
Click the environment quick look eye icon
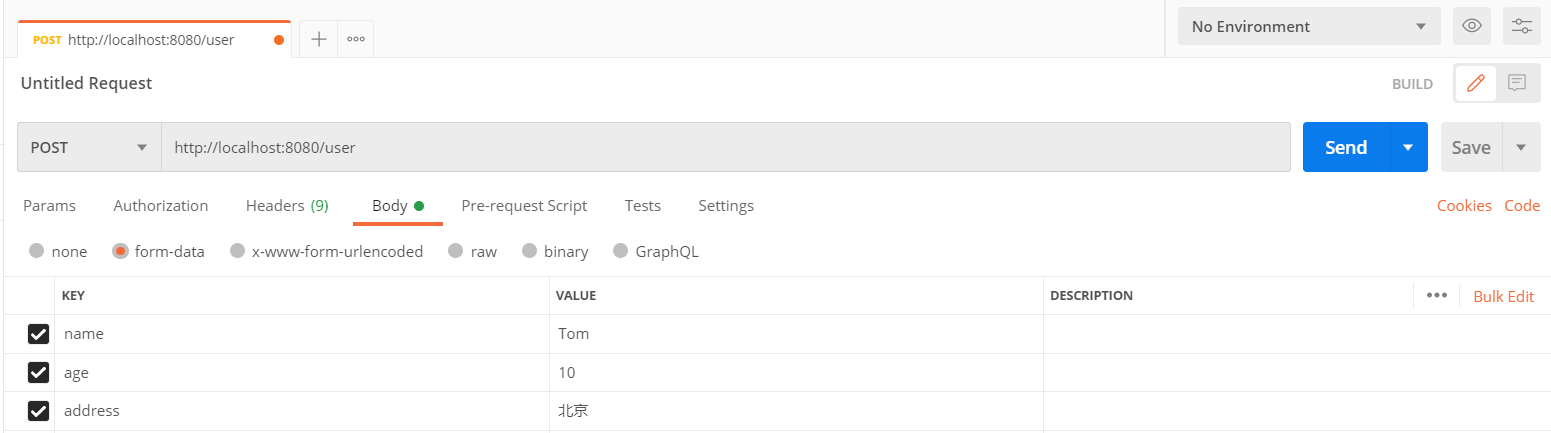1471,26
